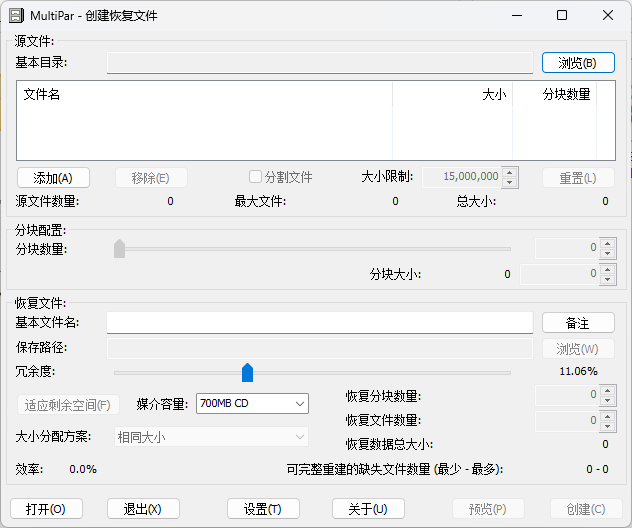Click the 重置(L) reset button
The image size is (632, 528).
coord(578,178)
